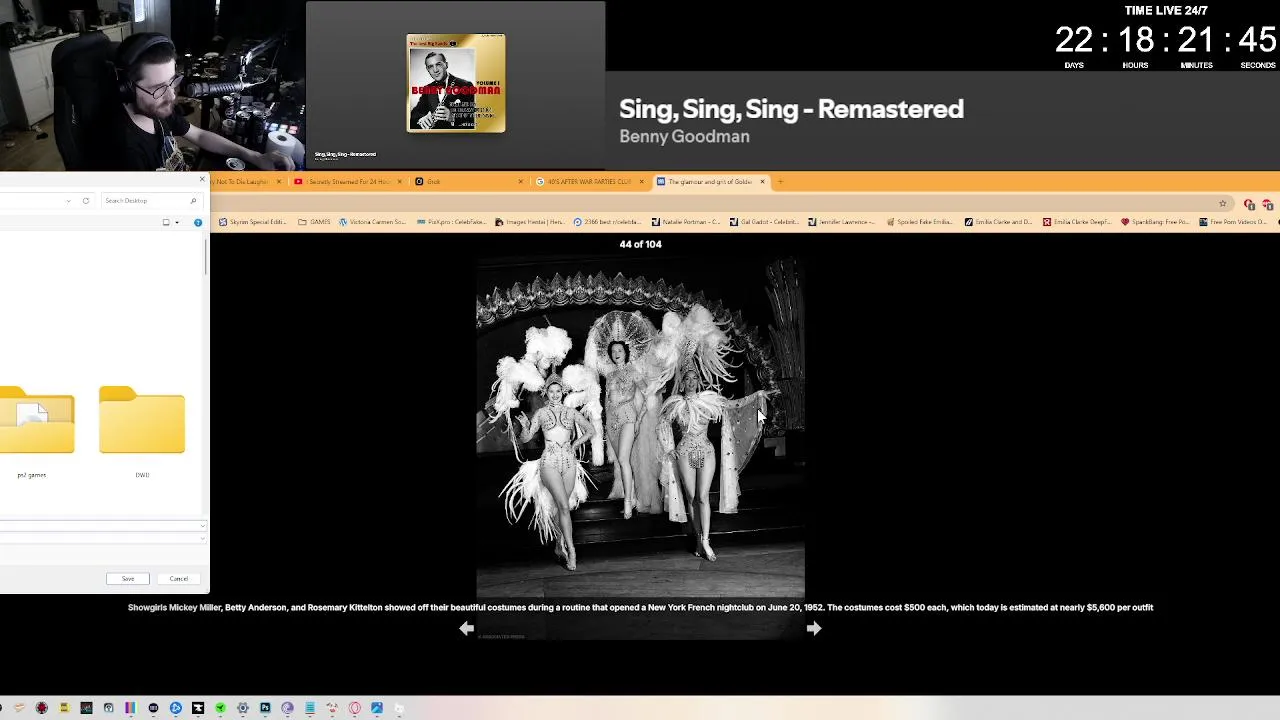Screen dimensions: 1280x720
Task: Open the headphones taskbar icon
Action: point(108,708)
